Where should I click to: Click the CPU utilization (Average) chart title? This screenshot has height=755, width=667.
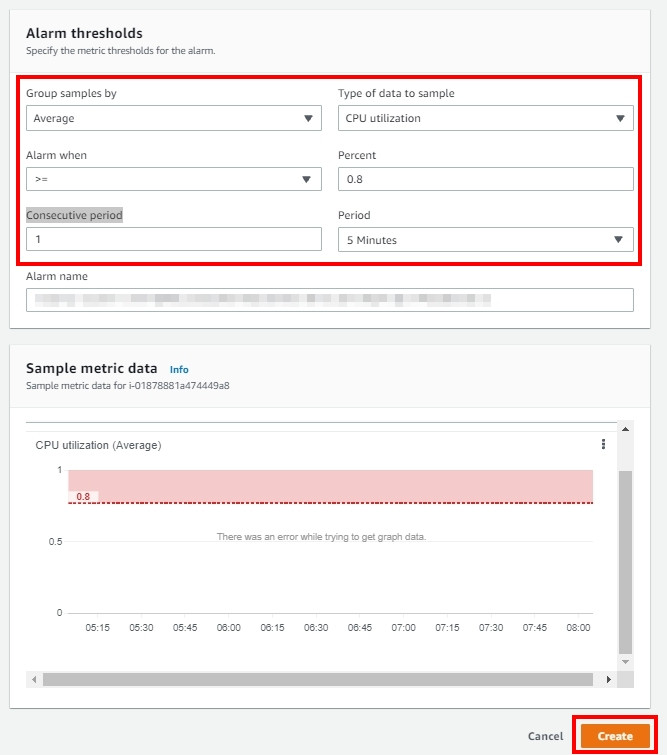pos(98,445)
